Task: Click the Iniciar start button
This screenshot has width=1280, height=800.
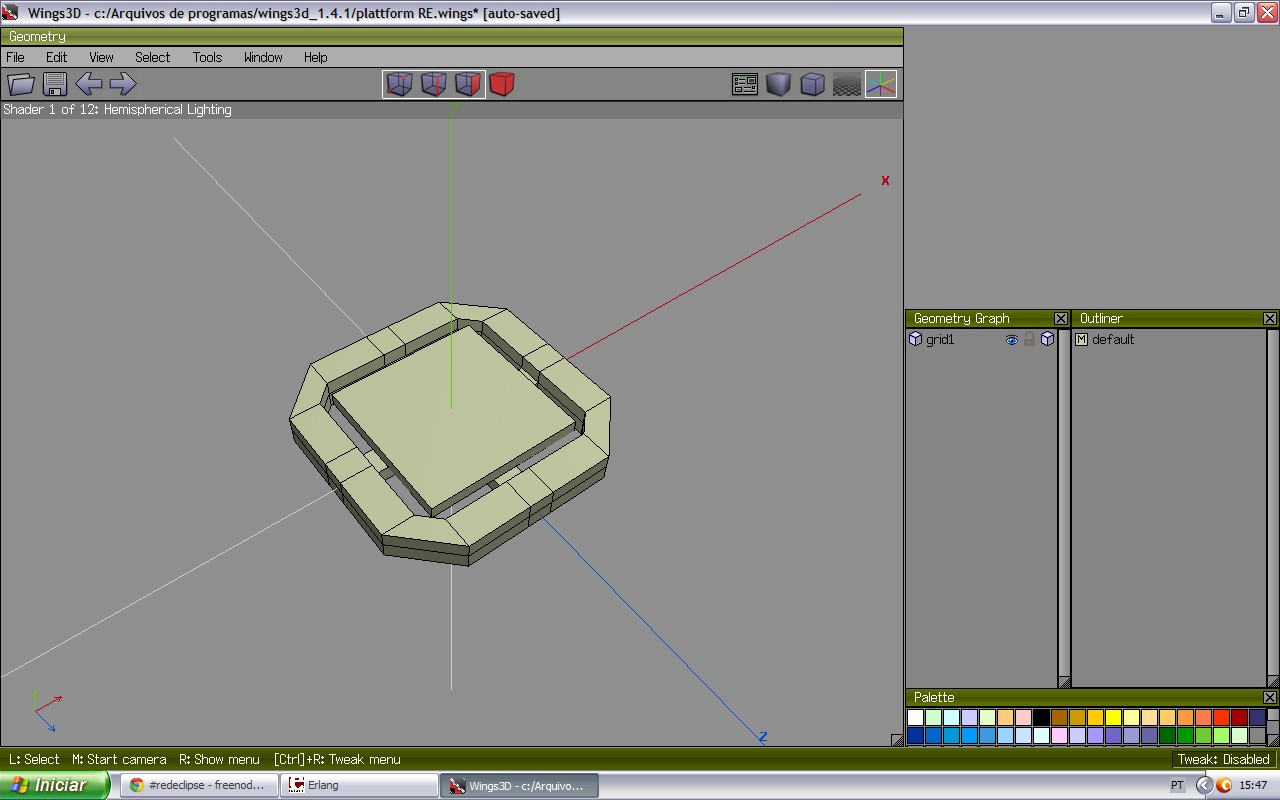Action: pos(55,785)
